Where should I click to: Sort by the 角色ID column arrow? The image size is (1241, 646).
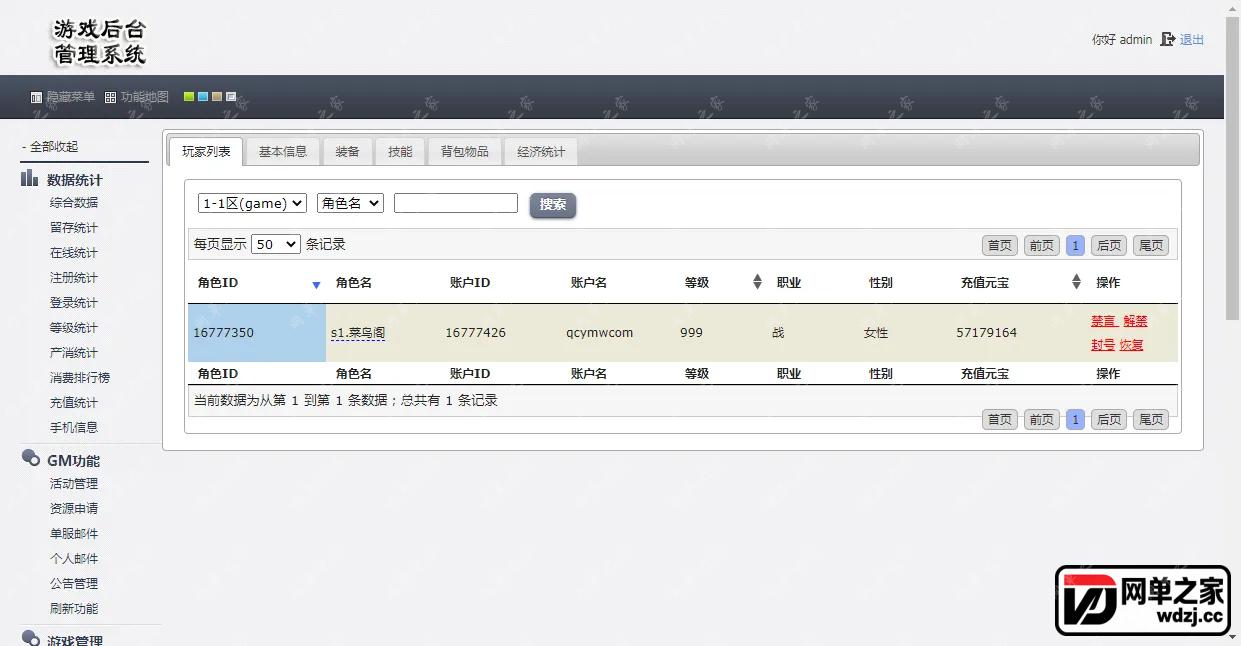316,285
